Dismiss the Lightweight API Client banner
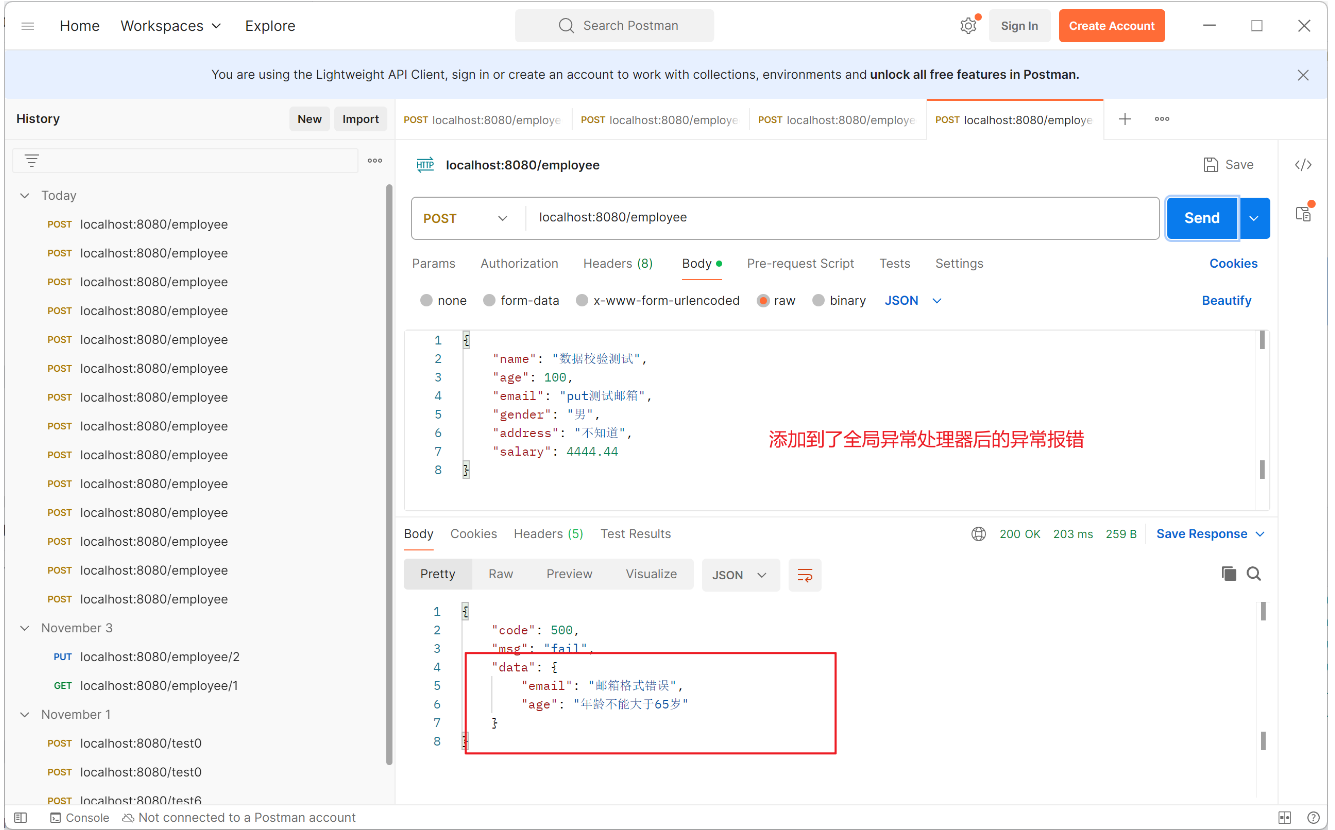Viewport: 1335px width, 830px height. 1303,75
